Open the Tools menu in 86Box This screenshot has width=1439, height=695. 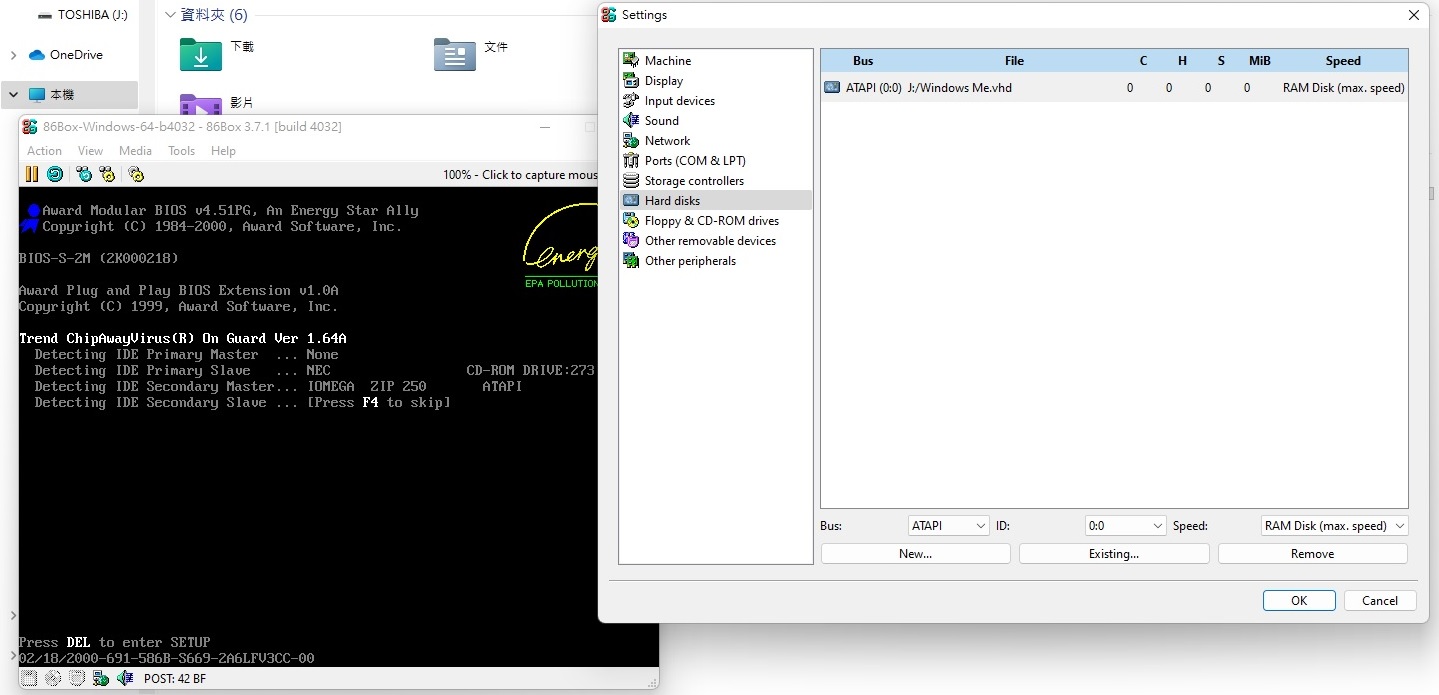click(181, 150)
